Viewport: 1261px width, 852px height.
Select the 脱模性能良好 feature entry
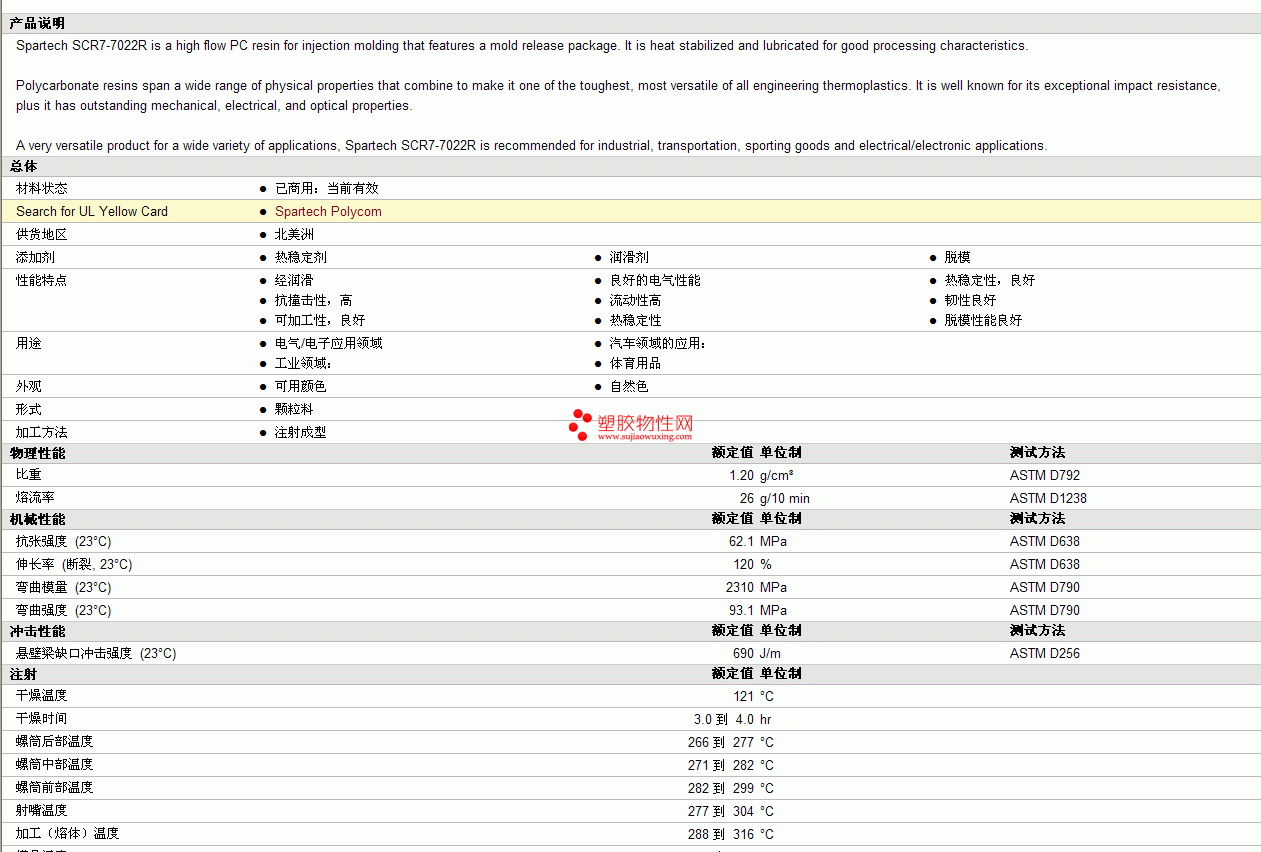tap(984, 320)
